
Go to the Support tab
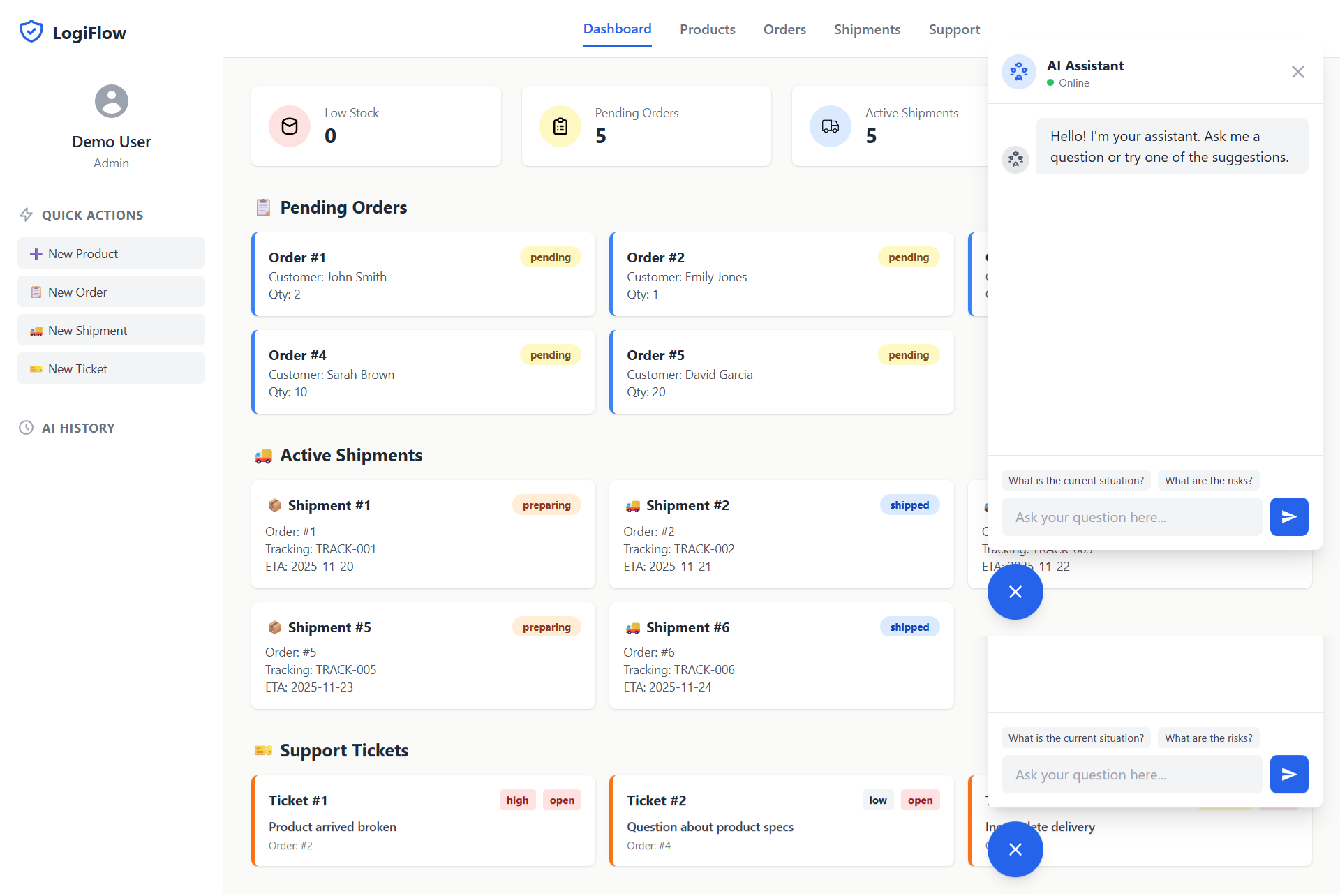point(954,29)
